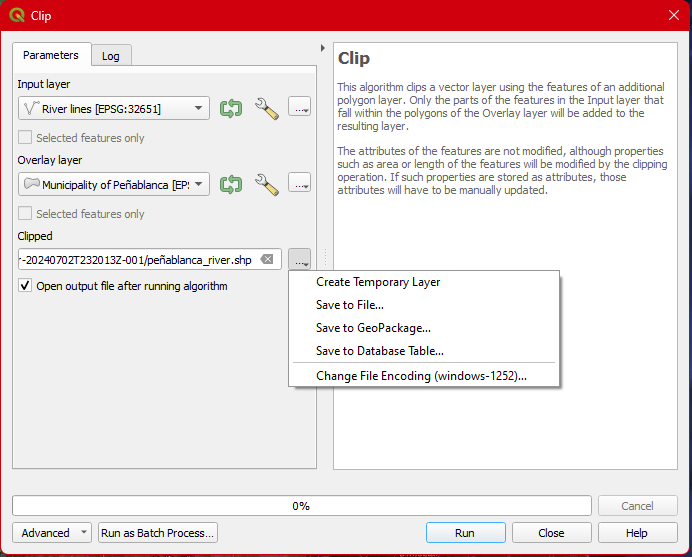Viewport: 692px width, 557px height.
Task: Open the Advanced options dropdown
Action: tap(52, 533)
